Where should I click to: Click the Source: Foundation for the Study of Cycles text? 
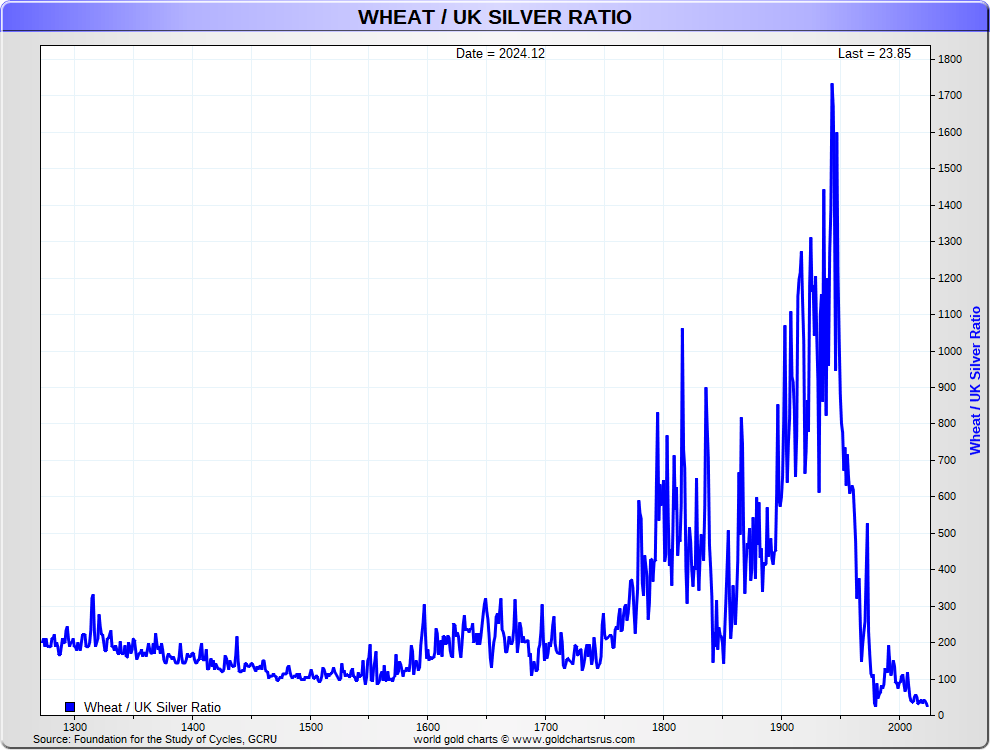tap(155, 740)
